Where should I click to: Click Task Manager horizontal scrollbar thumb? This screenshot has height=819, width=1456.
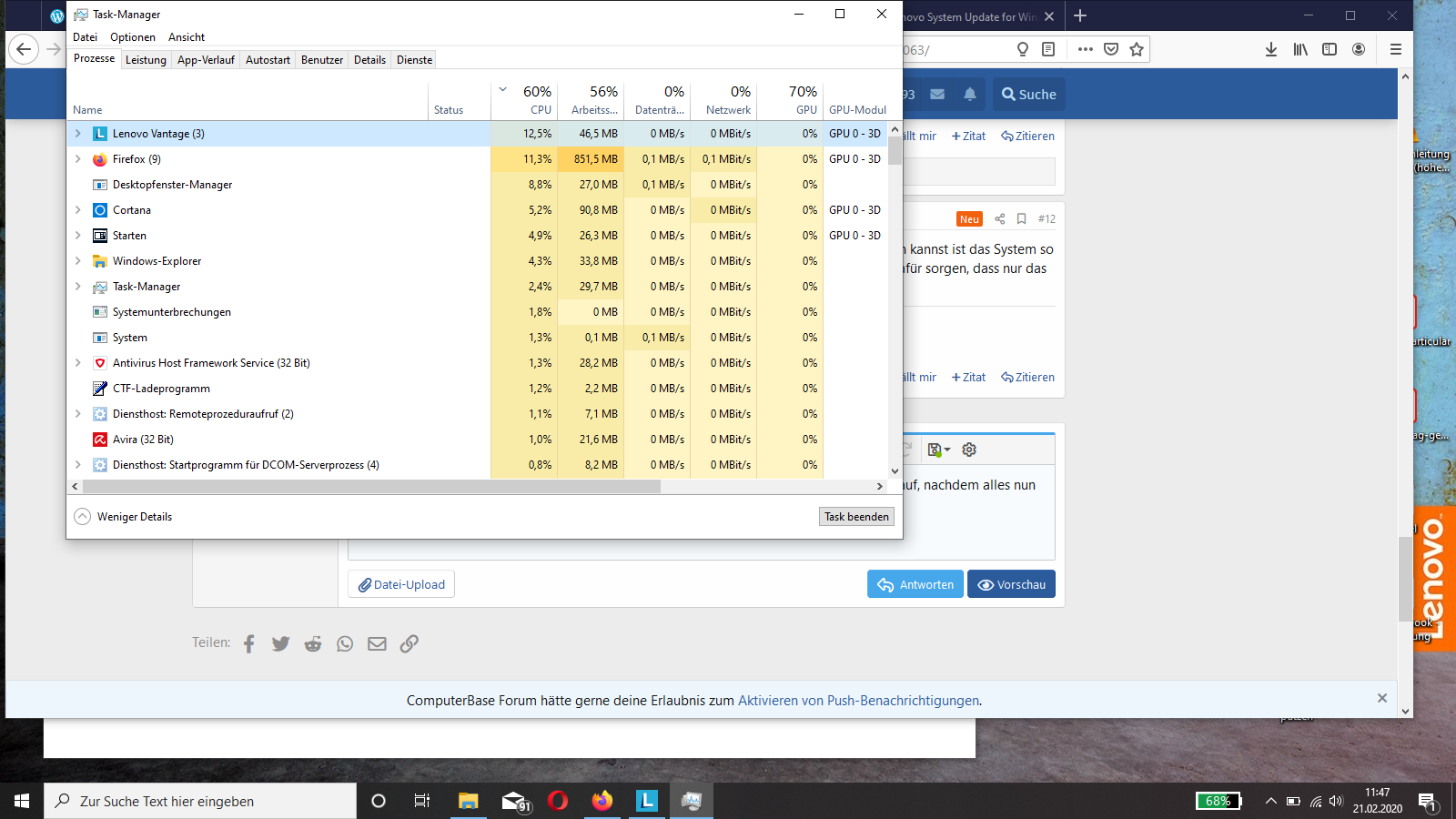coord(371,486)
